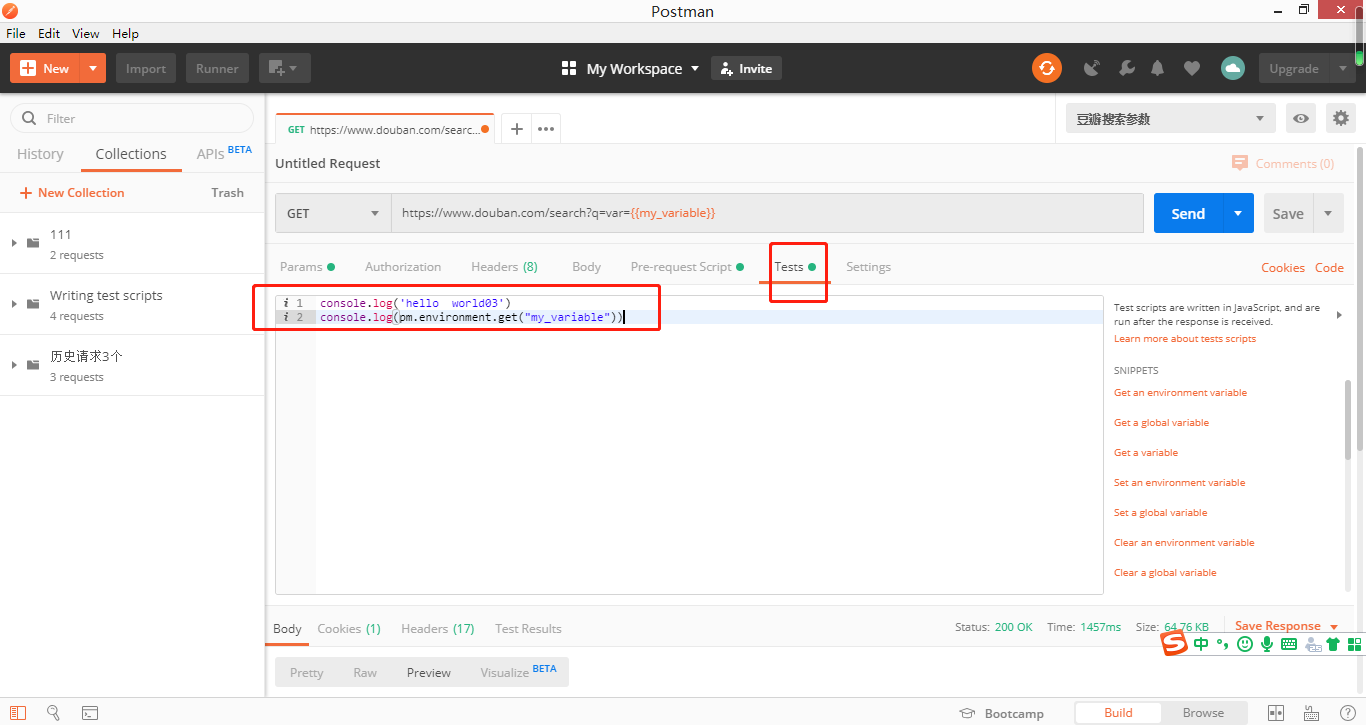Click the Send button

[x=1188, y=213]
